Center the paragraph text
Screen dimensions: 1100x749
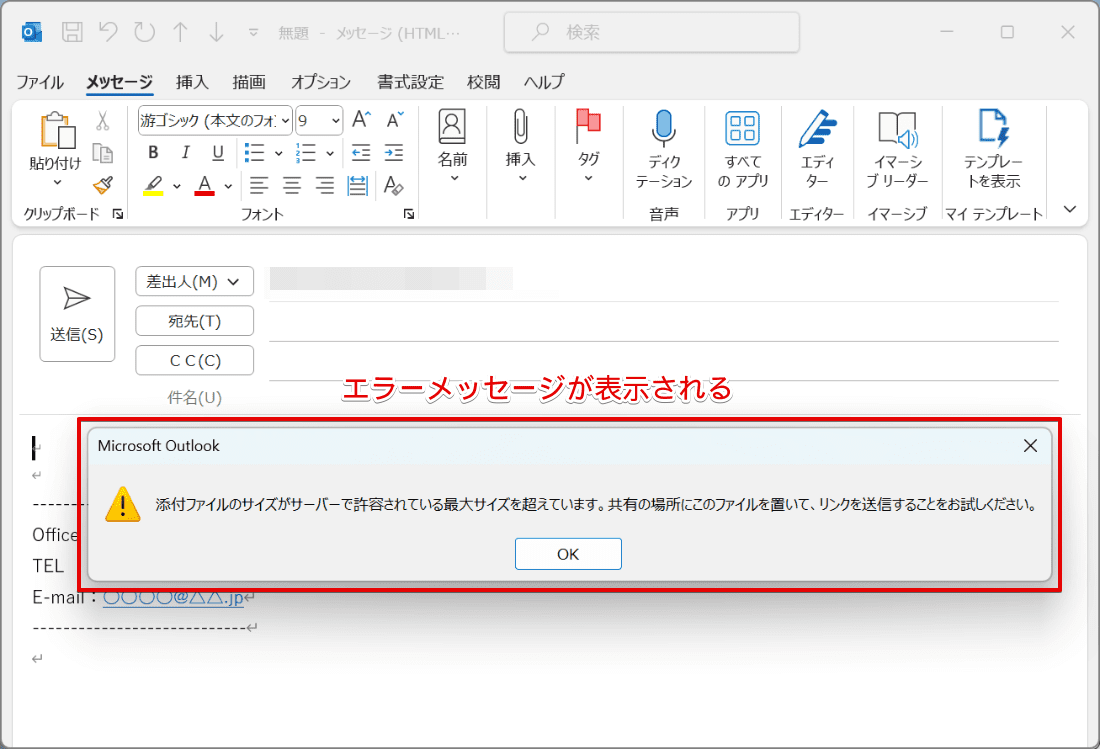click(292, 186)
